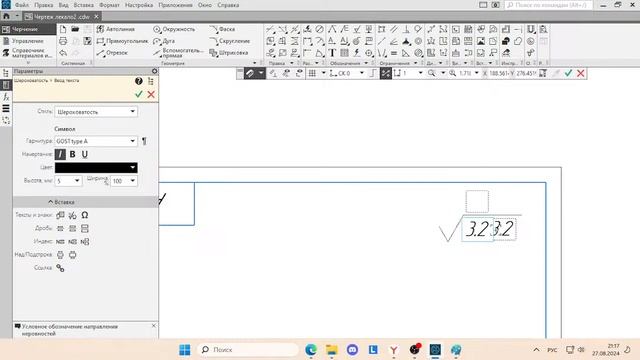This screenshot has width=640, height=360.
Task: Select the Управление toolset
Action: click(28, 41)
